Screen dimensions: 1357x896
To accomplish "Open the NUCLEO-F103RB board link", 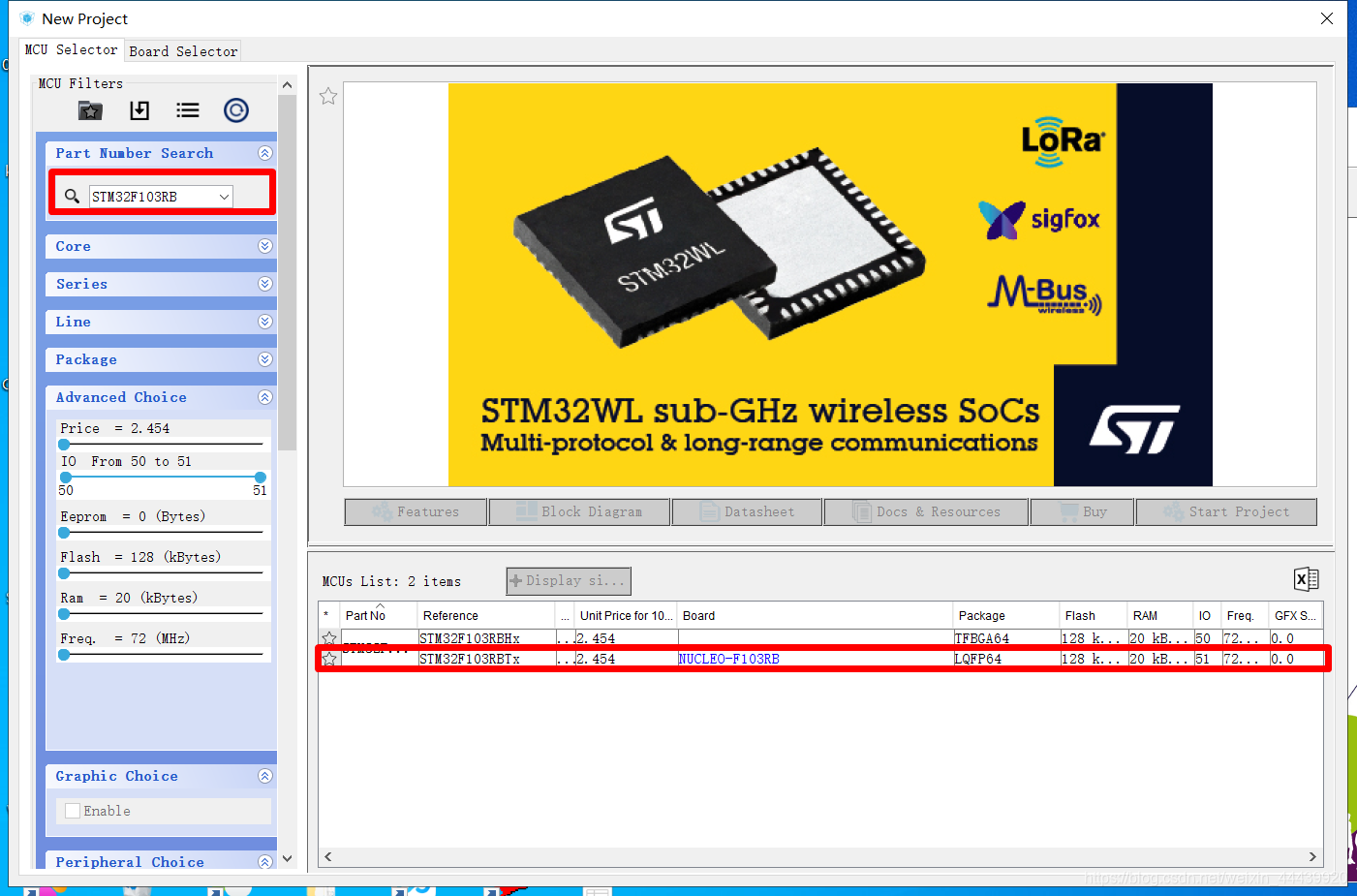I will [728, 659].
